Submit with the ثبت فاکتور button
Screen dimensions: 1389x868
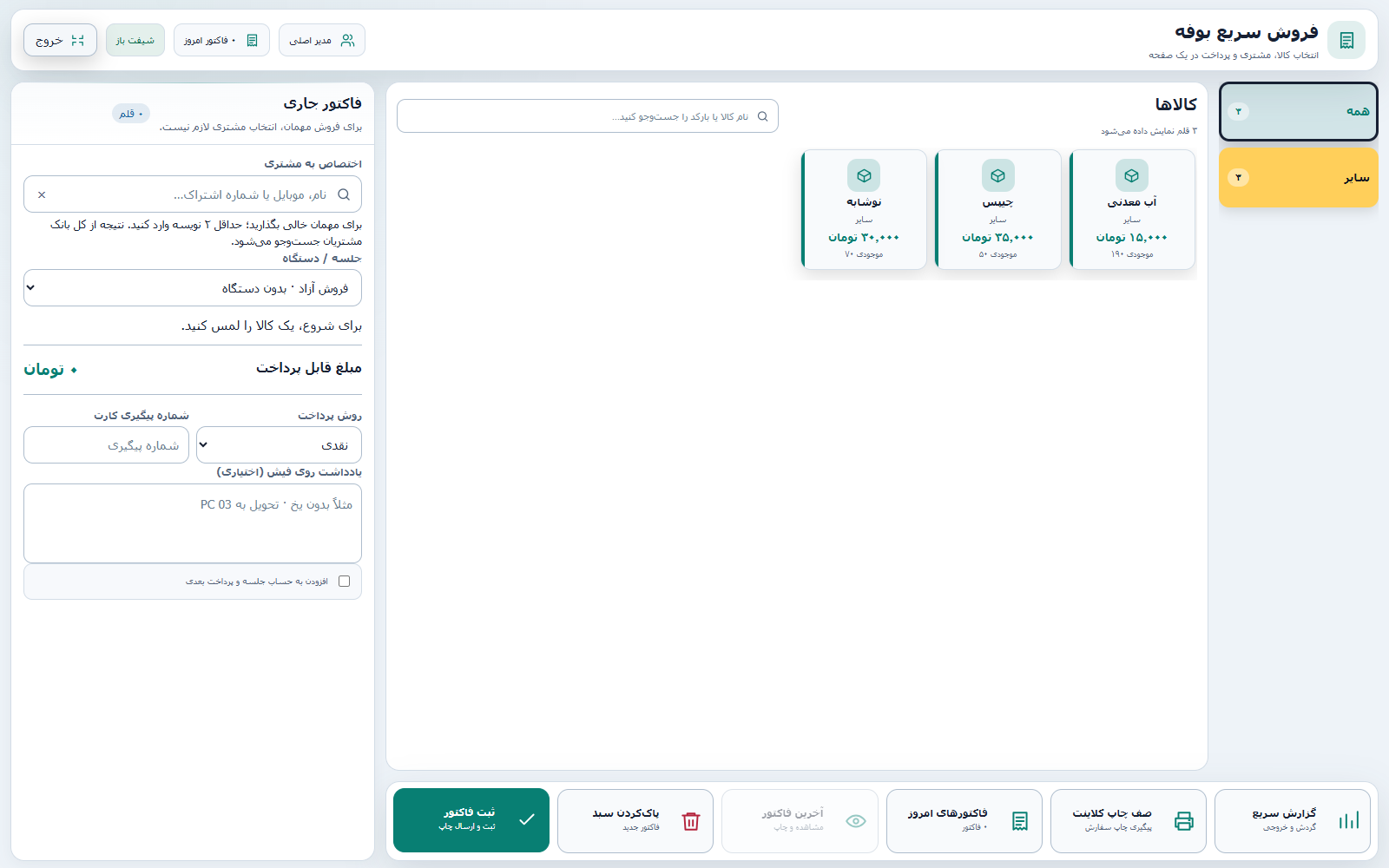(471, 820)
